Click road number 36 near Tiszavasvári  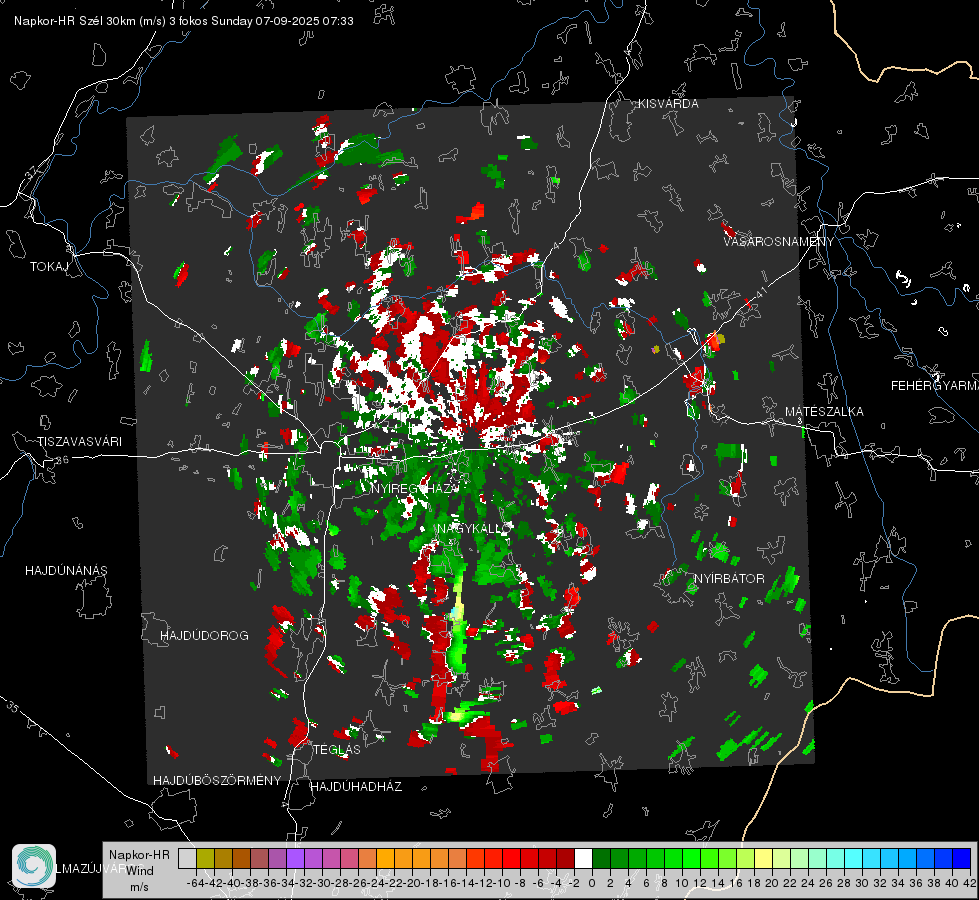coord(62,460)
